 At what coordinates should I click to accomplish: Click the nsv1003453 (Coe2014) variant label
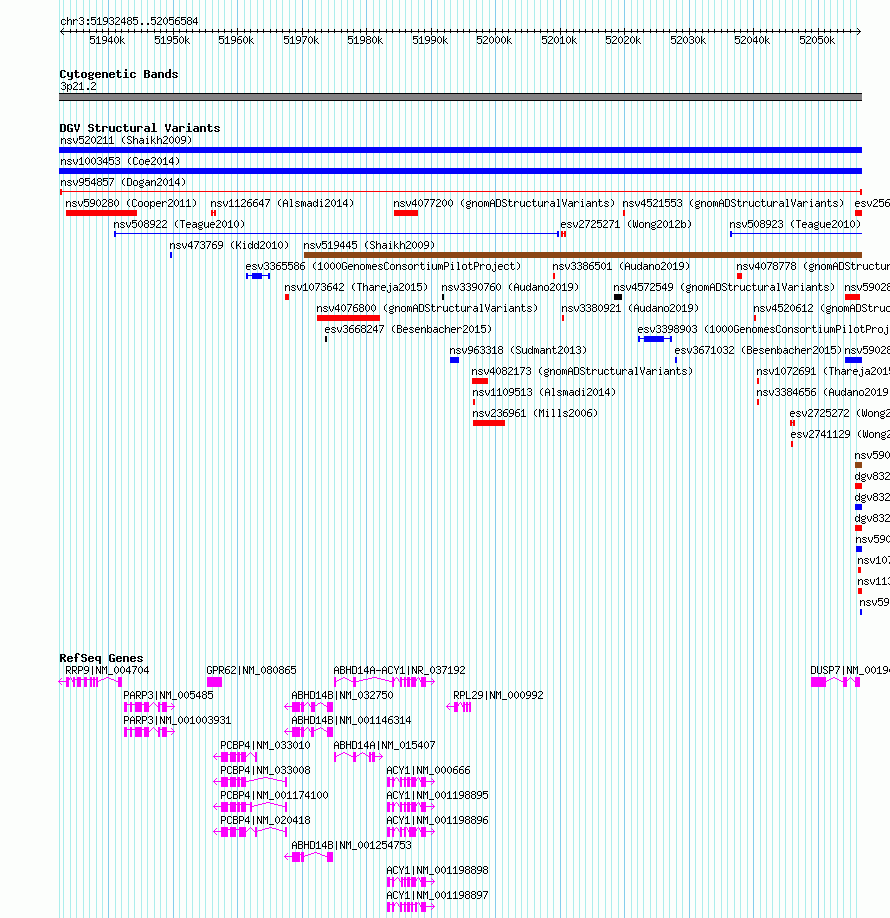tap(120, 162)
